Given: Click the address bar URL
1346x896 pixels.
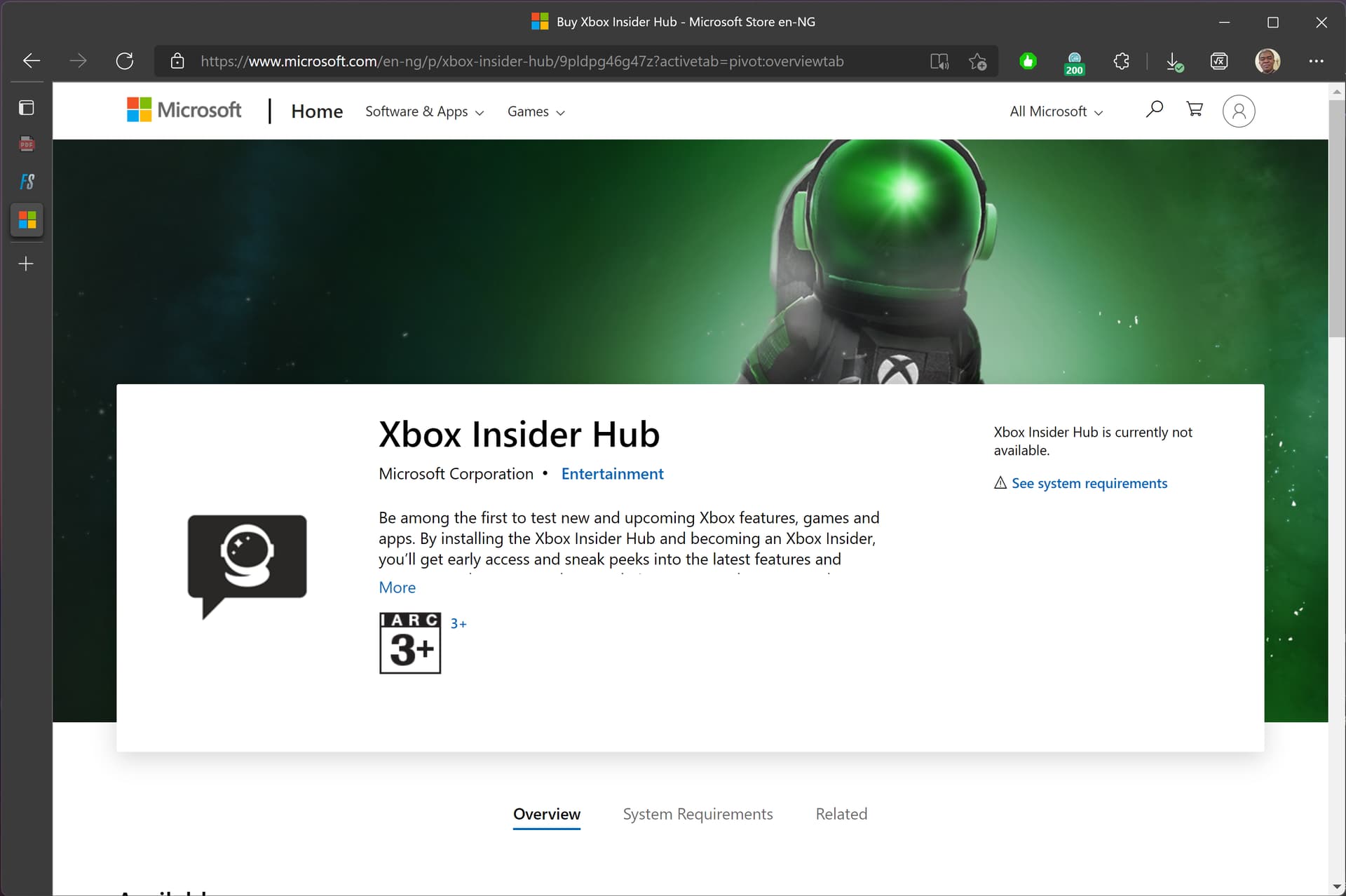Looking at the screenshot, I should coord(522,61).
